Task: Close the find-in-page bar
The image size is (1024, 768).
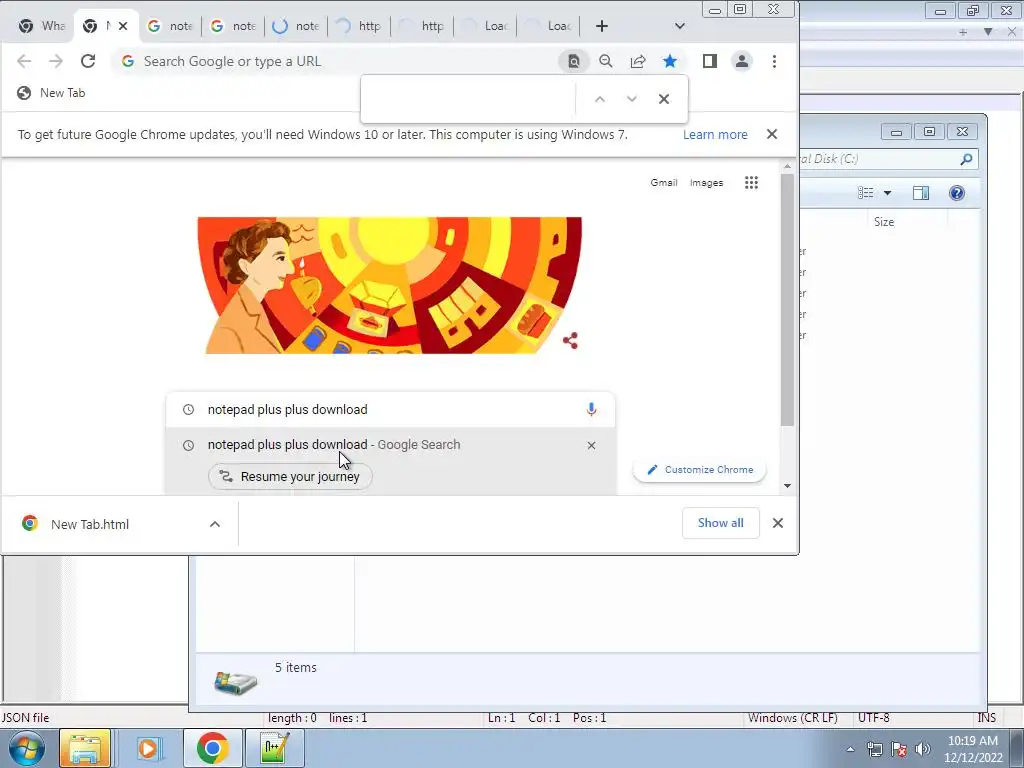Action: (664, 99)
